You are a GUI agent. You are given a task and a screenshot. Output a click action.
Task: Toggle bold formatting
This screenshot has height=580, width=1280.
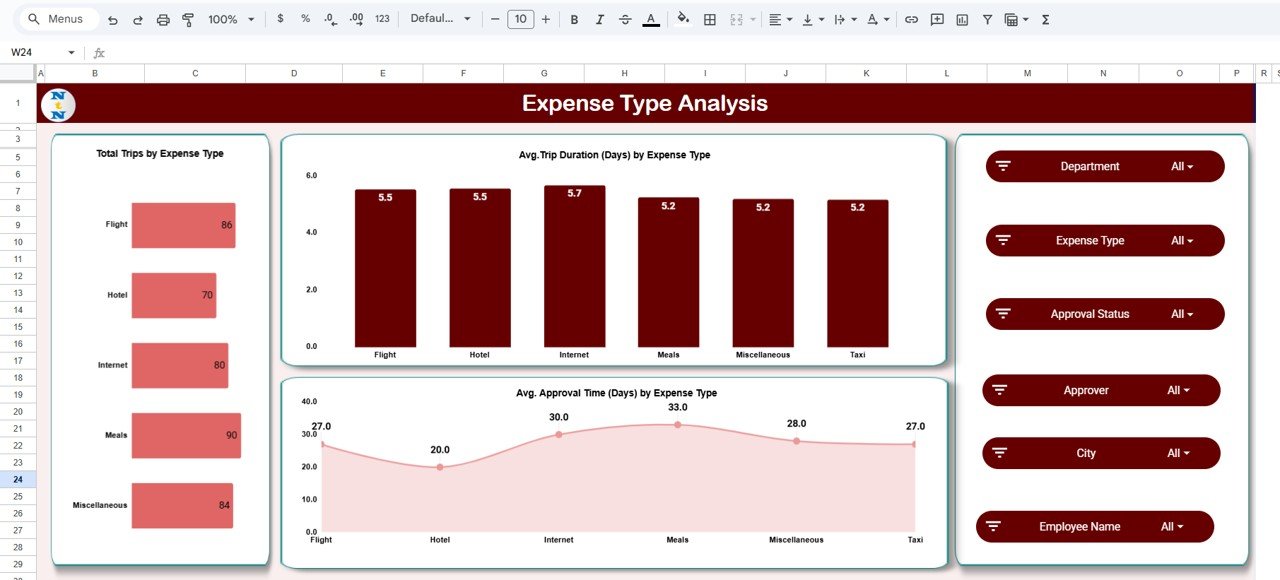point(574,19)
